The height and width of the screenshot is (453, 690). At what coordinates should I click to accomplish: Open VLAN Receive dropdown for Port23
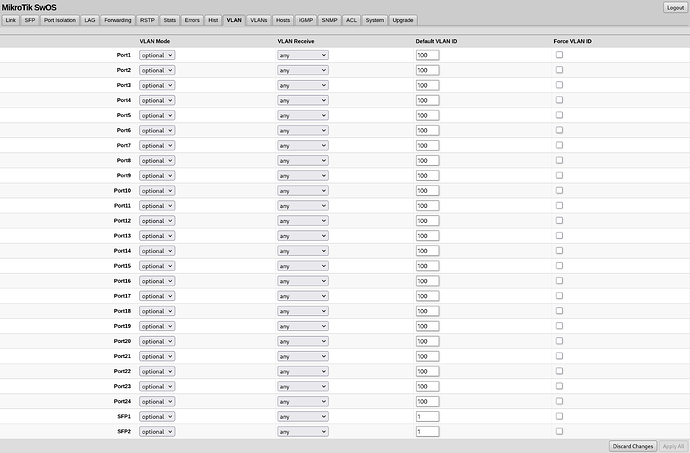pos(303,387)
